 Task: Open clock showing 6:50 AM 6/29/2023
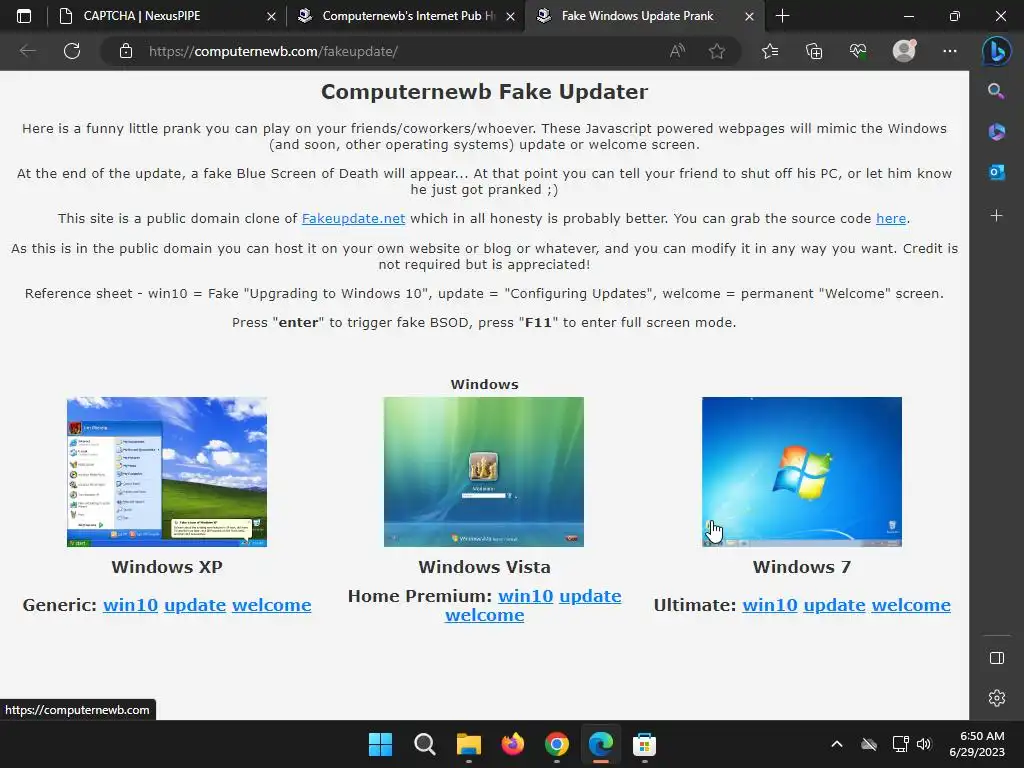pyautogui.click(x=977, y=744)
